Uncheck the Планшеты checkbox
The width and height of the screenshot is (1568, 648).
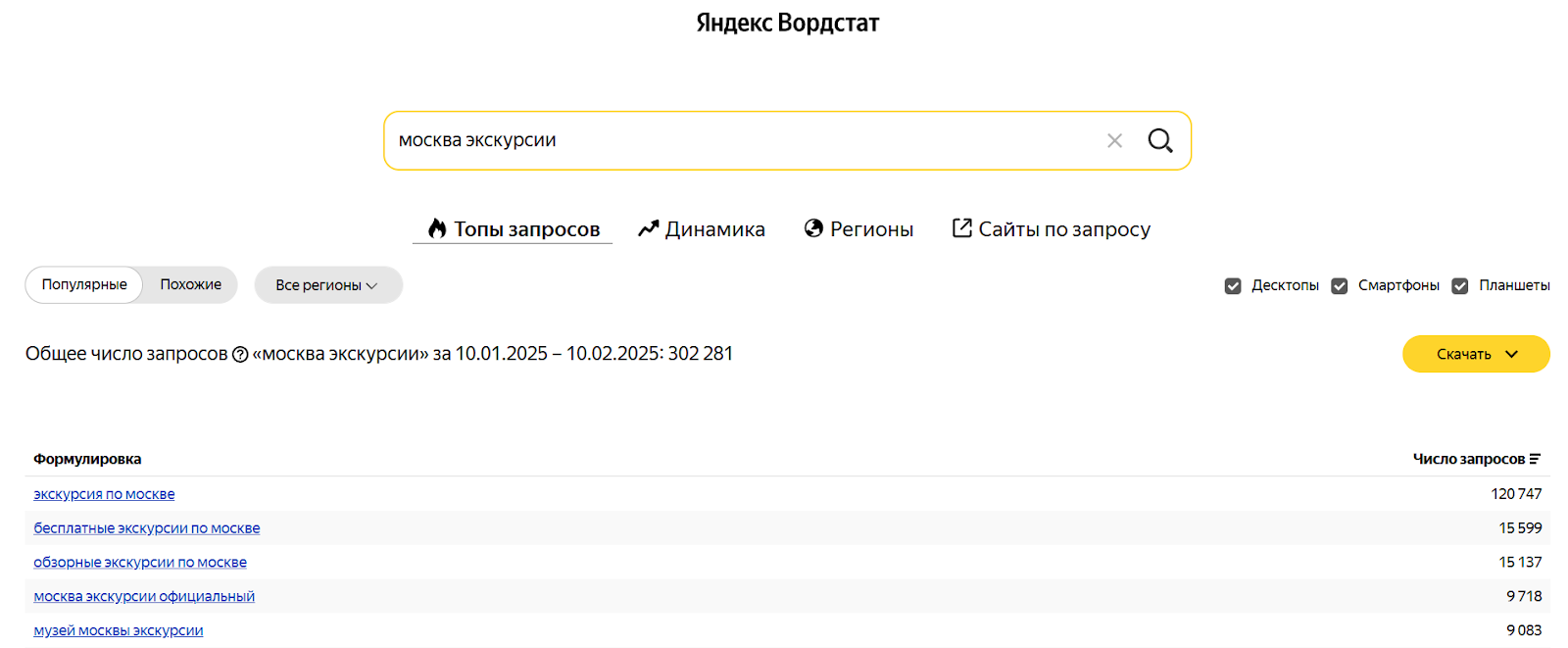(x=1459, y=285)
